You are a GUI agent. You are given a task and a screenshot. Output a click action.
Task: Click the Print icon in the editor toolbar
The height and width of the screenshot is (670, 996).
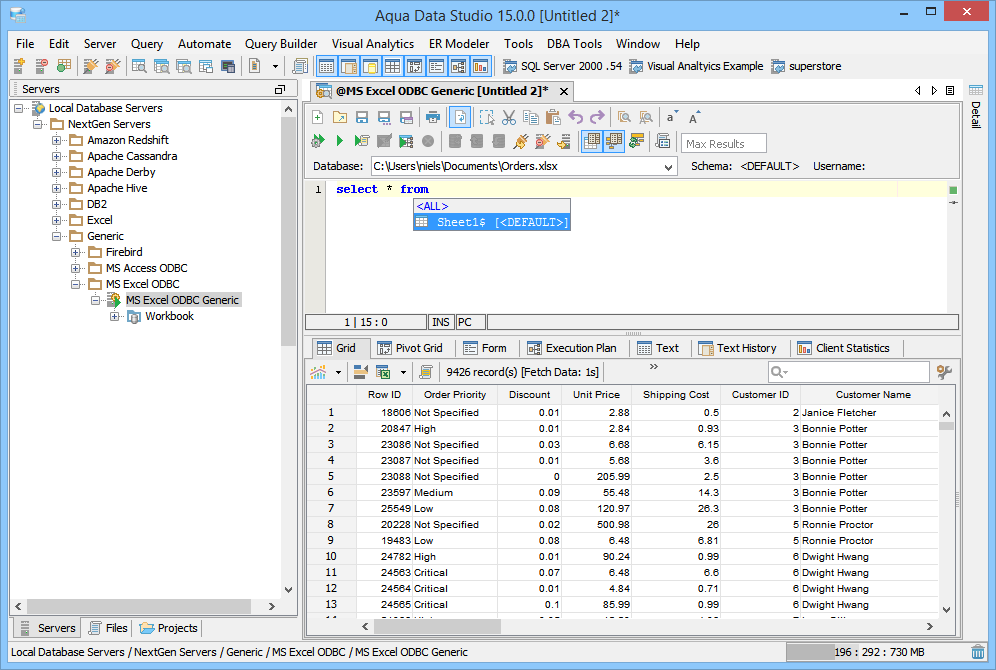(x=433, y=117)
